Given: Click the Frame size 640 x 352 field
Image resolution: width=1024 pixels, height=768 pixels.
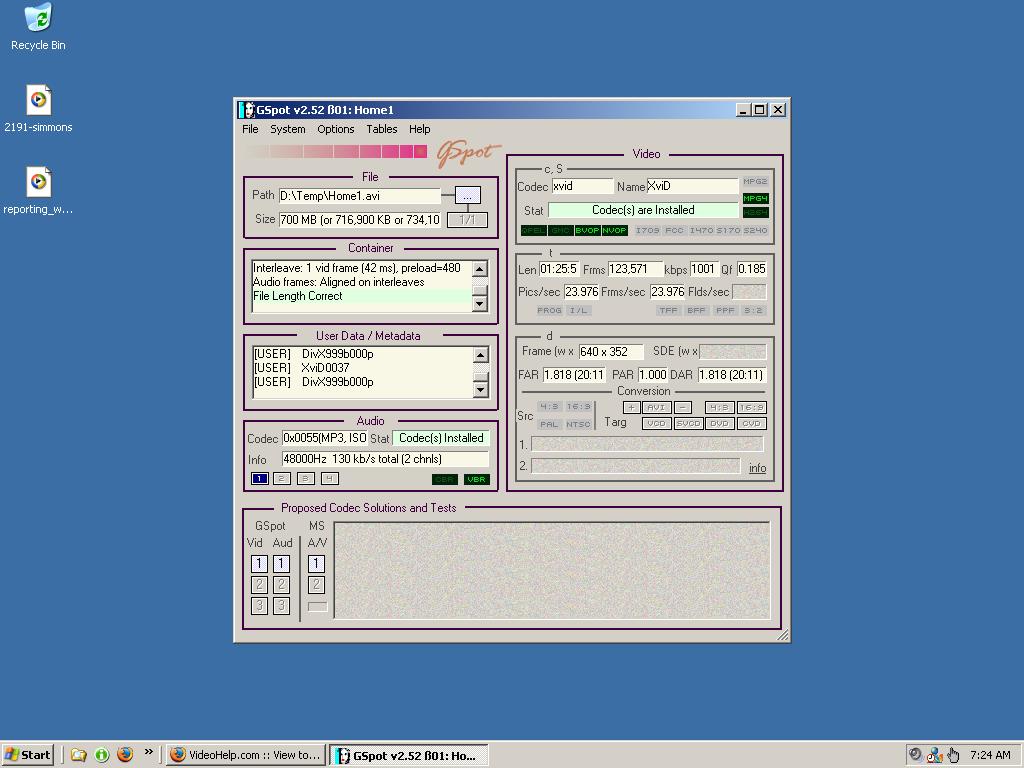Looking at the screenshot, I should coord(611,352).
